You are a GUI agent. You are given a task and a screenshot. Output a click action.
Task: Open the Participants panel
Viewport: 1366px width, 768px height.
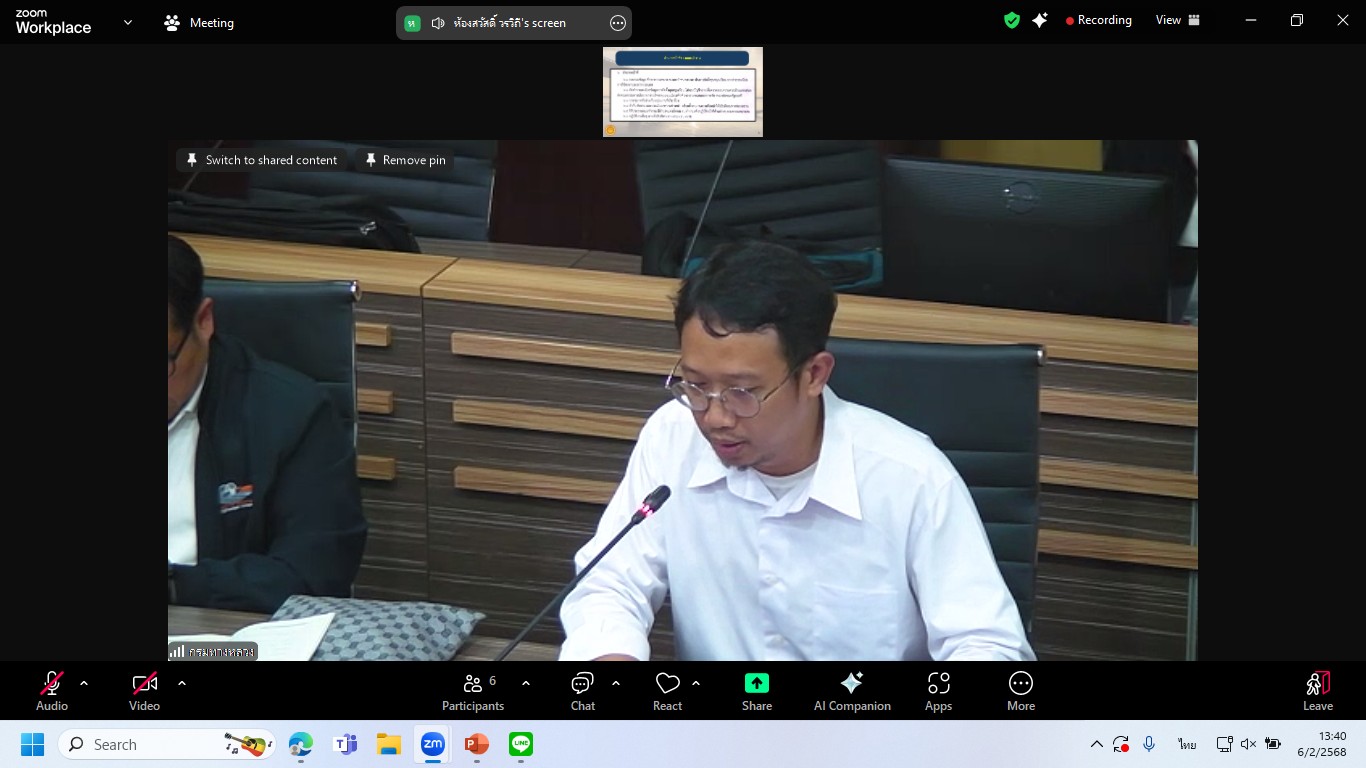473,691
